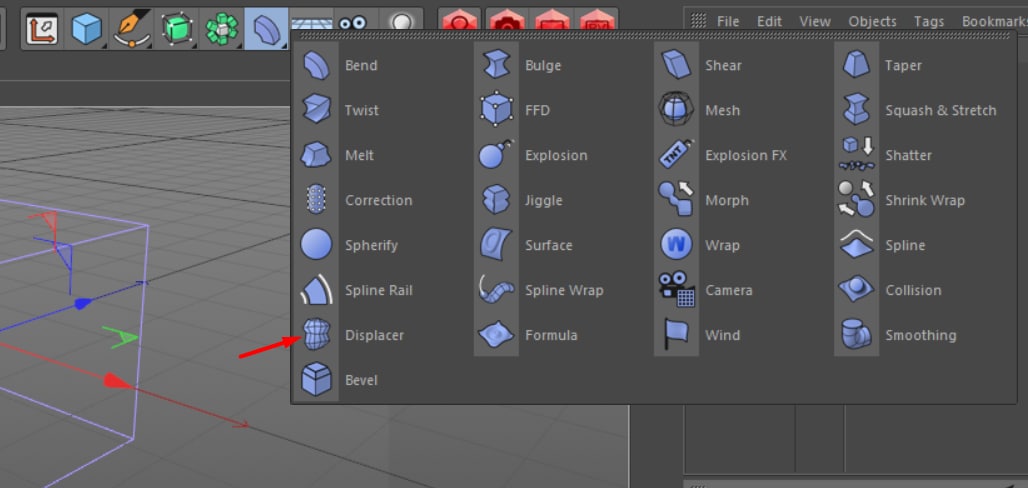Add the Surface deformer icon
The width and height of the screenshot is (1028, 488).
[496, 245]
